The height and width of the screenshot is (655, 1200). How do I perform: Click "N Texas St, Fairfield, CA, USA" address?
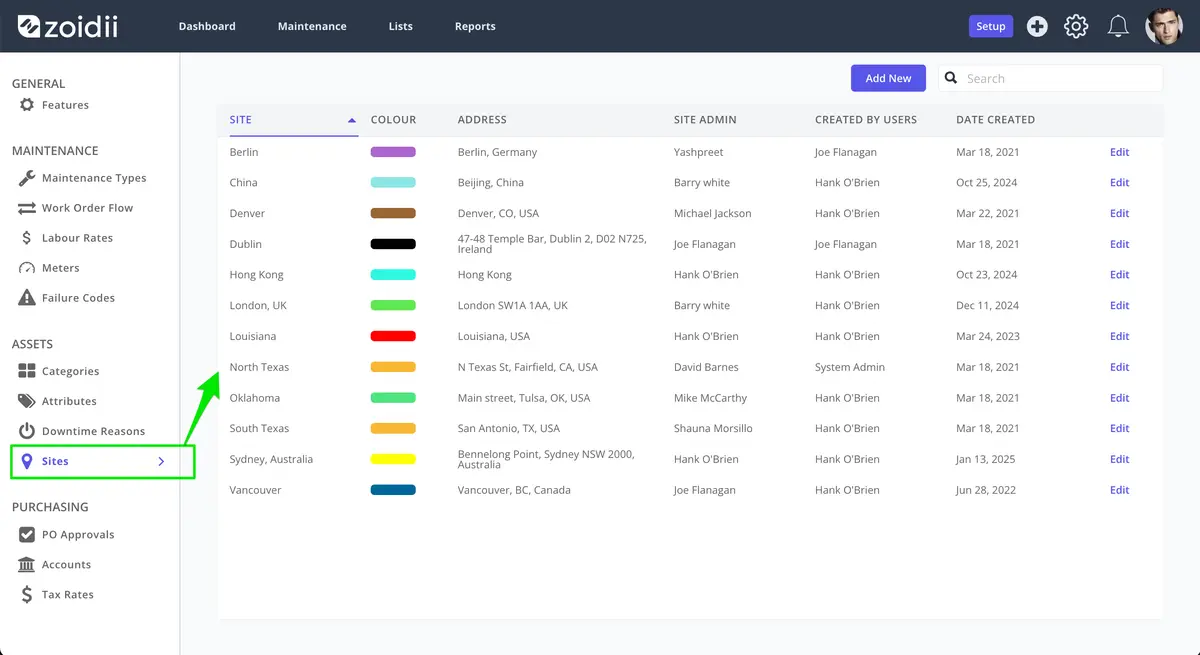click(527, 367)
